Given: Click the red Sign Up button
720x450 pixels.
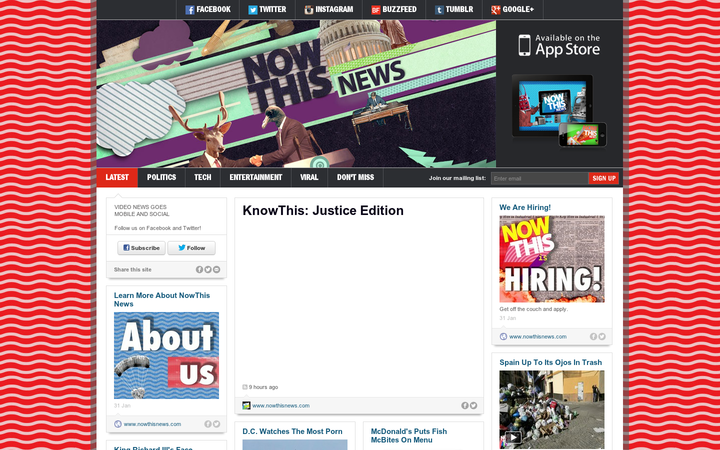Looking at the screenshot, I should 604,178.
